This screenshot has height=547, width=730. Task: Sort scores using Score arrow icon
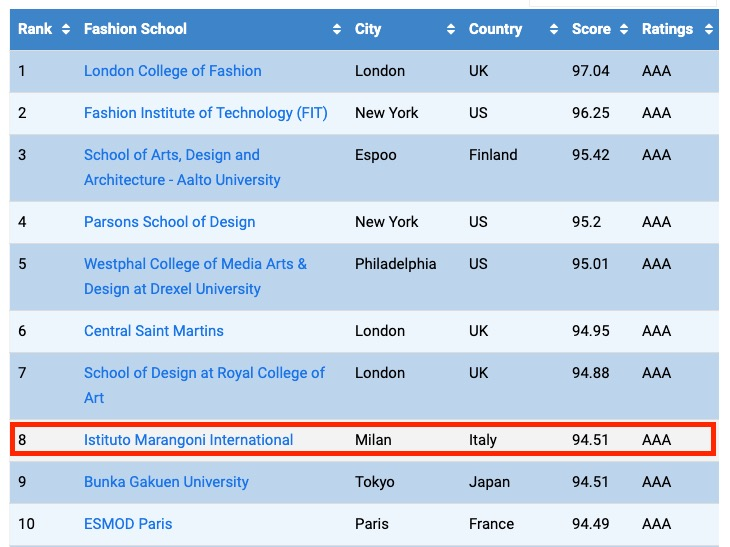(x=624, y=29)
